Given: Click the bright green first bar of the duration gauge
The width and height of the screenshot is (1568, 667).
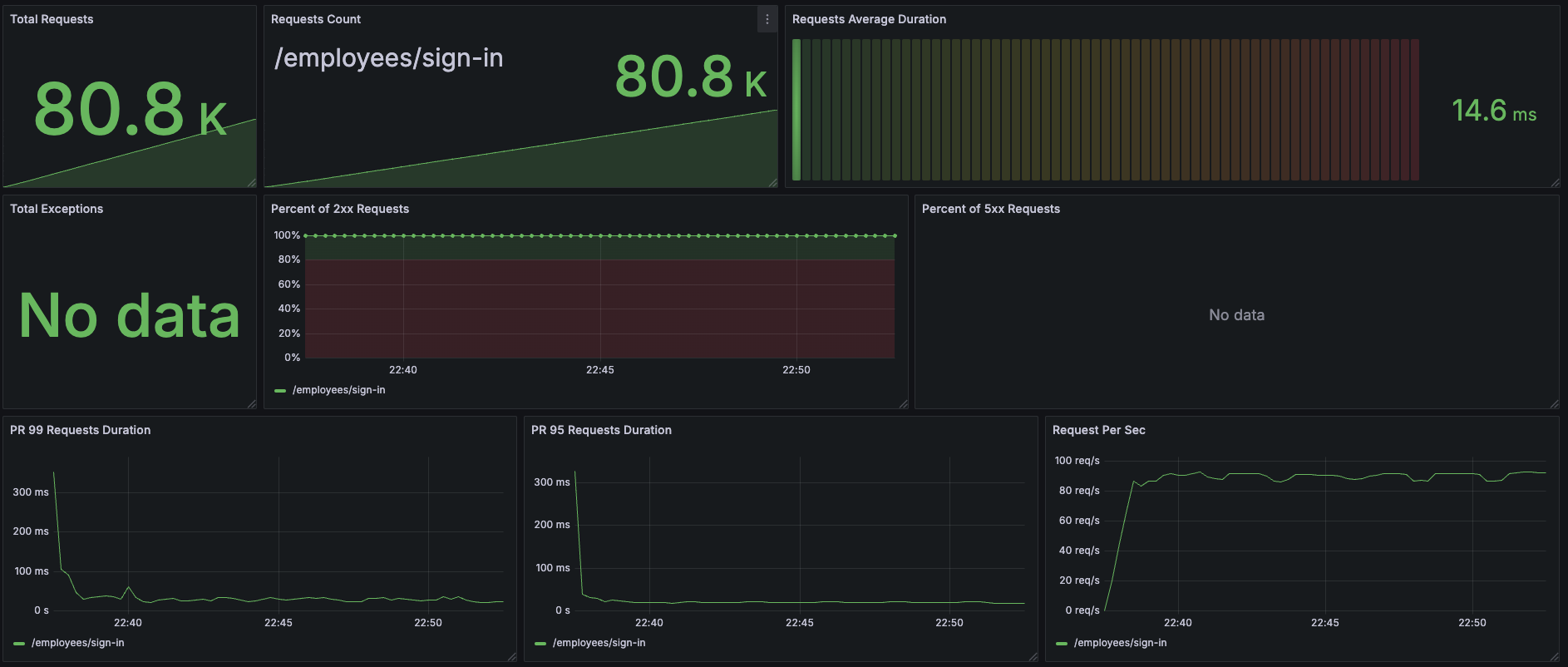Looking at the screenshot, I should [x=796, y=110].
